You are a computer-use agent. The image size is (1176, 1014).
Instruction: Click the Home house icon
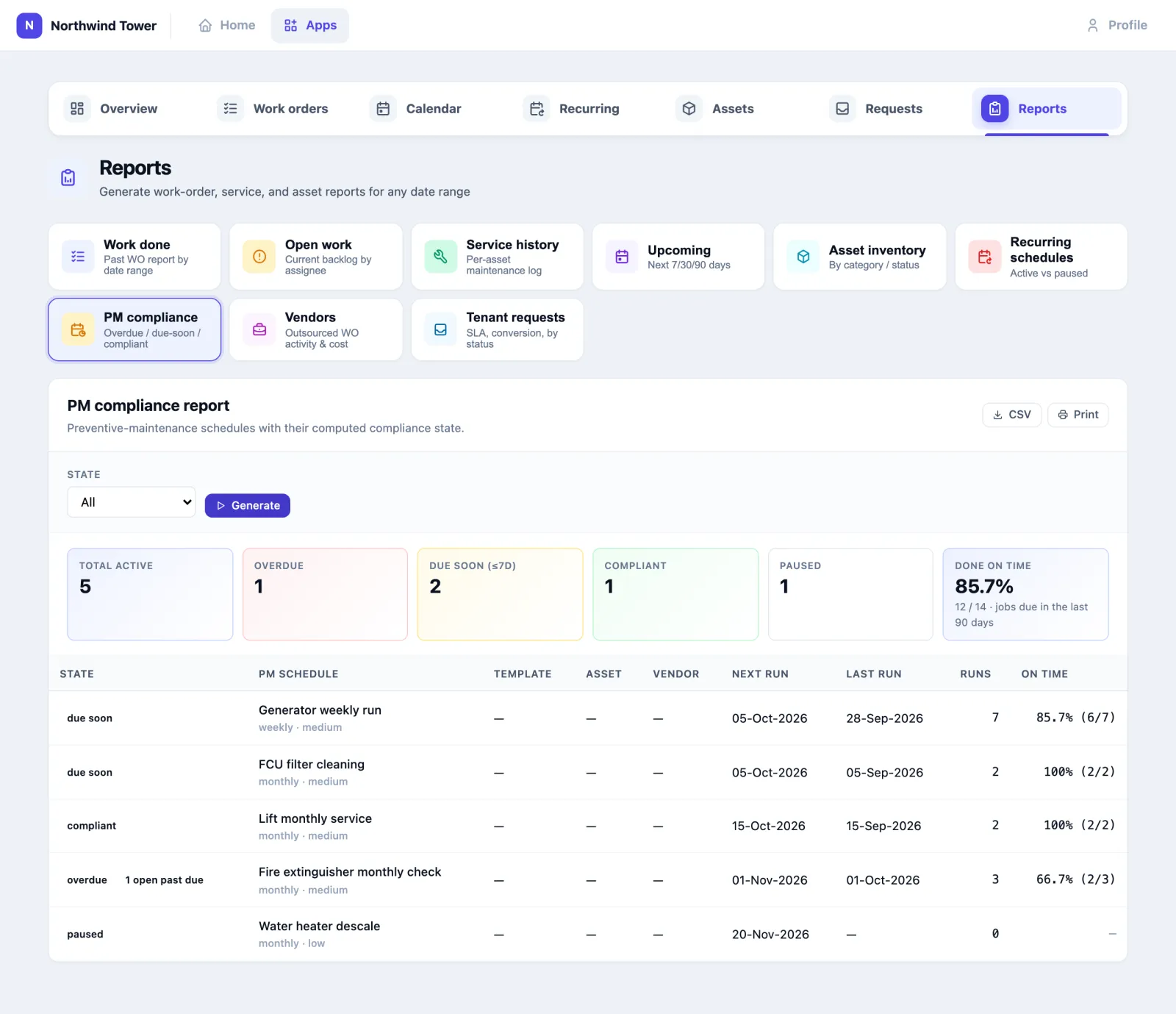click(x=205, y=25)
